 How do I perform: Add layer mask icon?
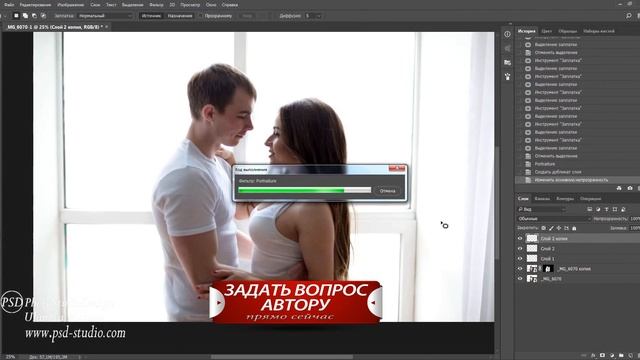tap(602, 356)
